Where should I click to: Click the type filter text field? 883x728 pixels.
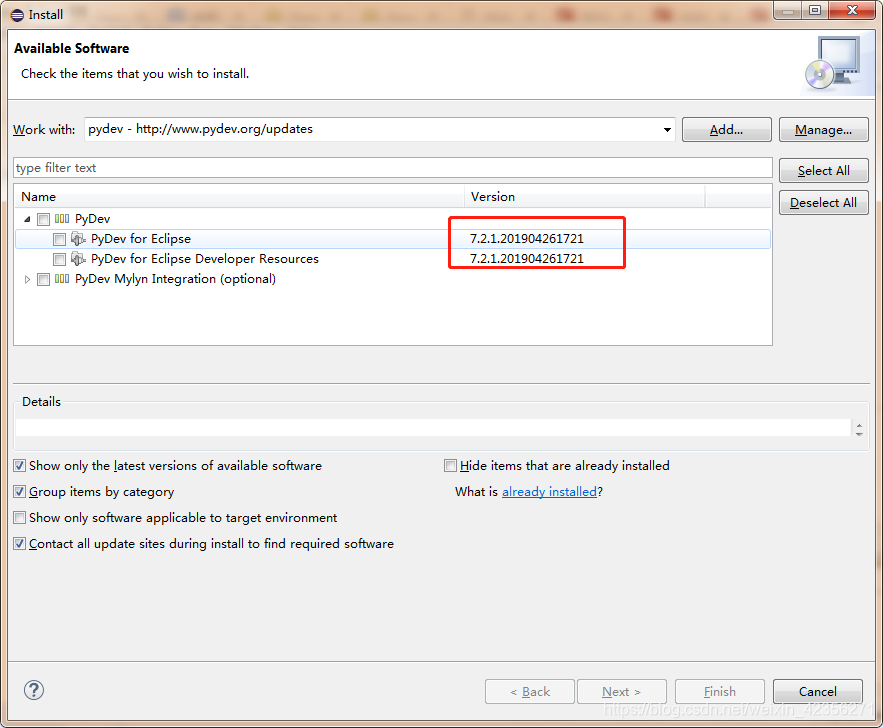(393, 168)
